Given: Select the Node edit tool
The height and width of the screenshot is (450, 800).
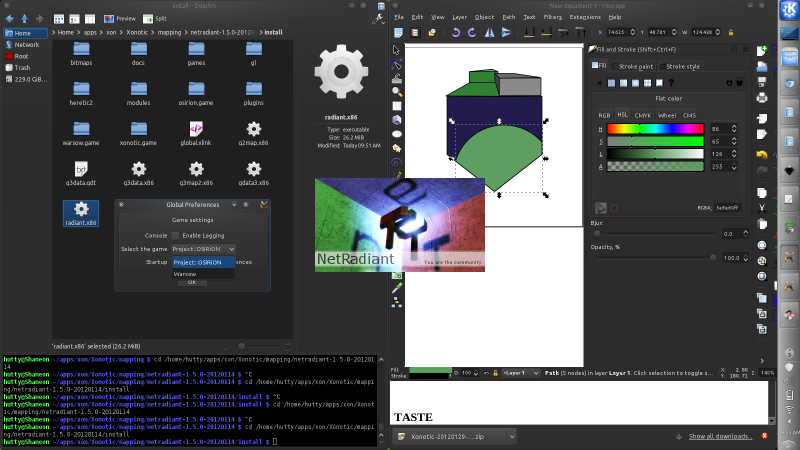Looking at the screenshot, I should pos(396,64).
